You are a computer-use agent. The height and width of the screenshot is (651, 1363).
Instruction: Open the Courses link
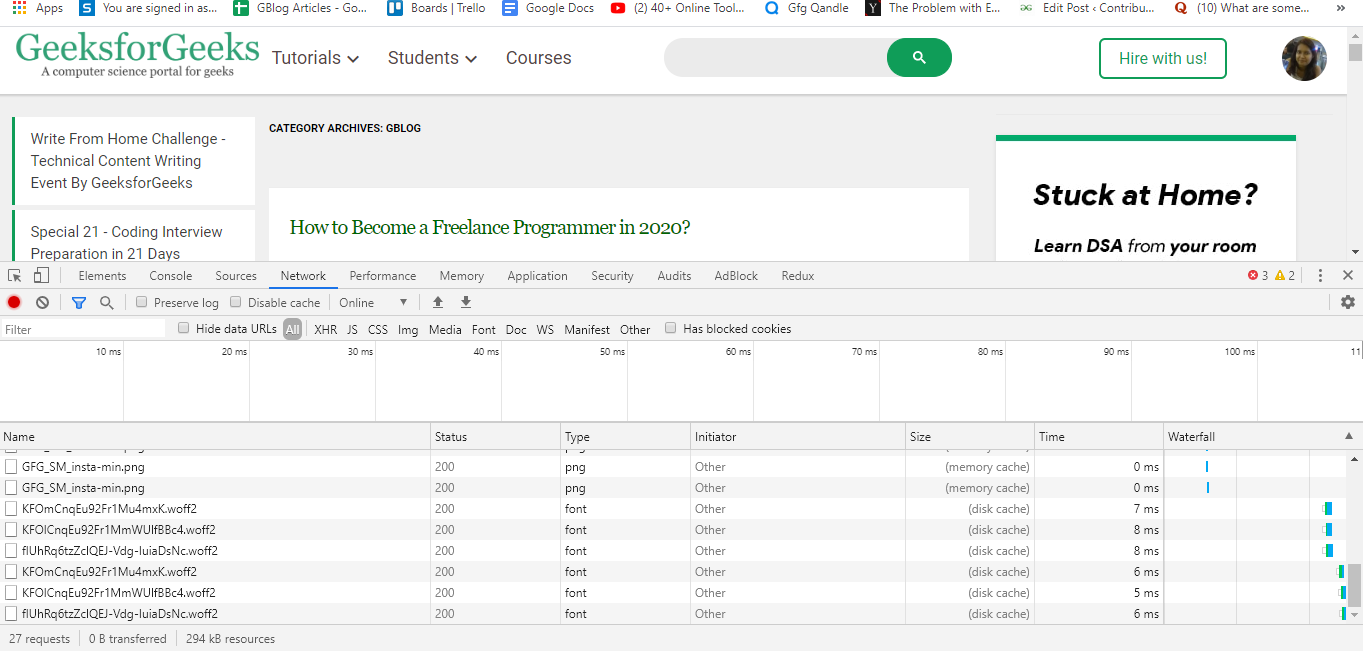(x=539, y=58)
